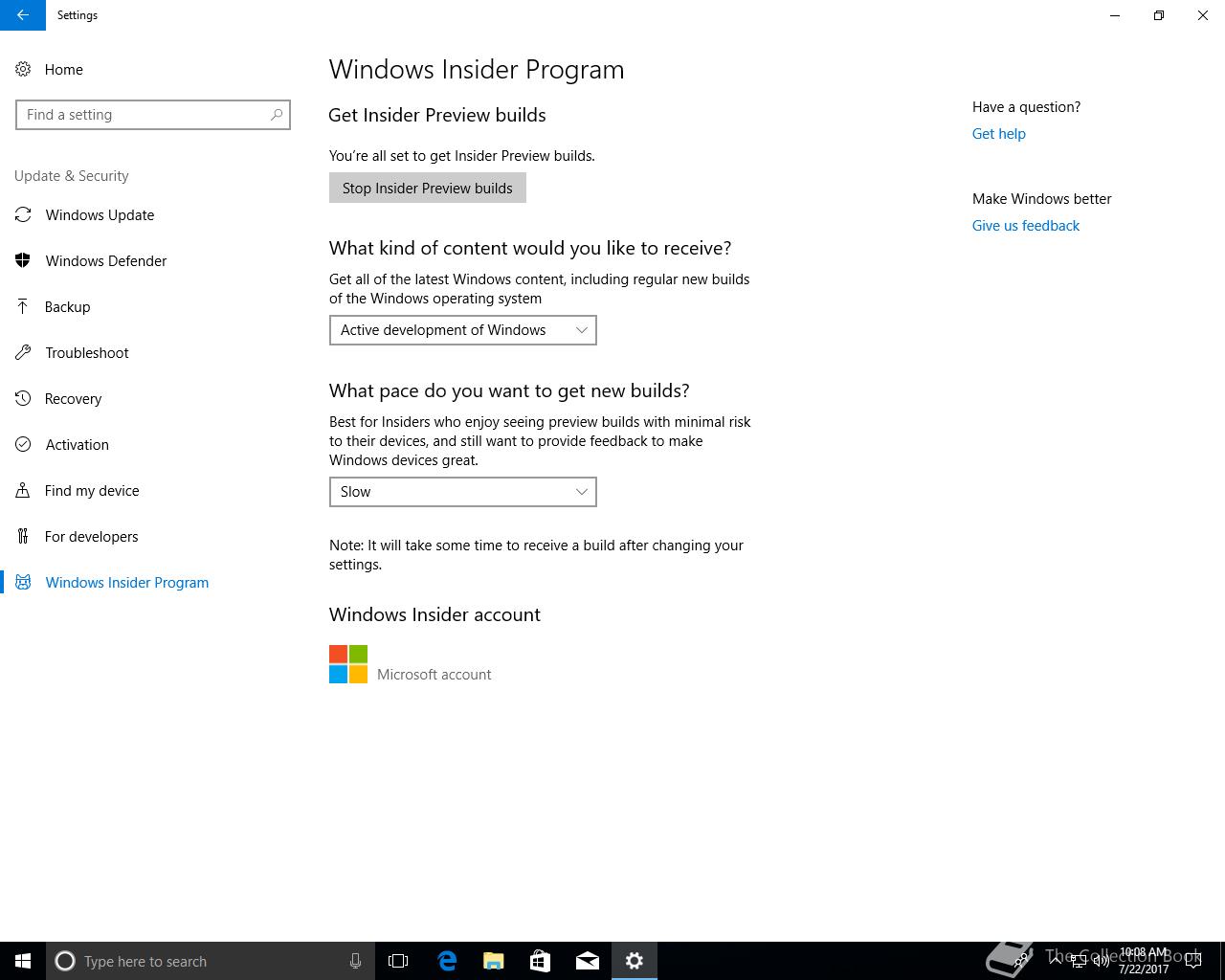Click in the Find a setting field
The image size is (1225, 980).
[153, 115]
